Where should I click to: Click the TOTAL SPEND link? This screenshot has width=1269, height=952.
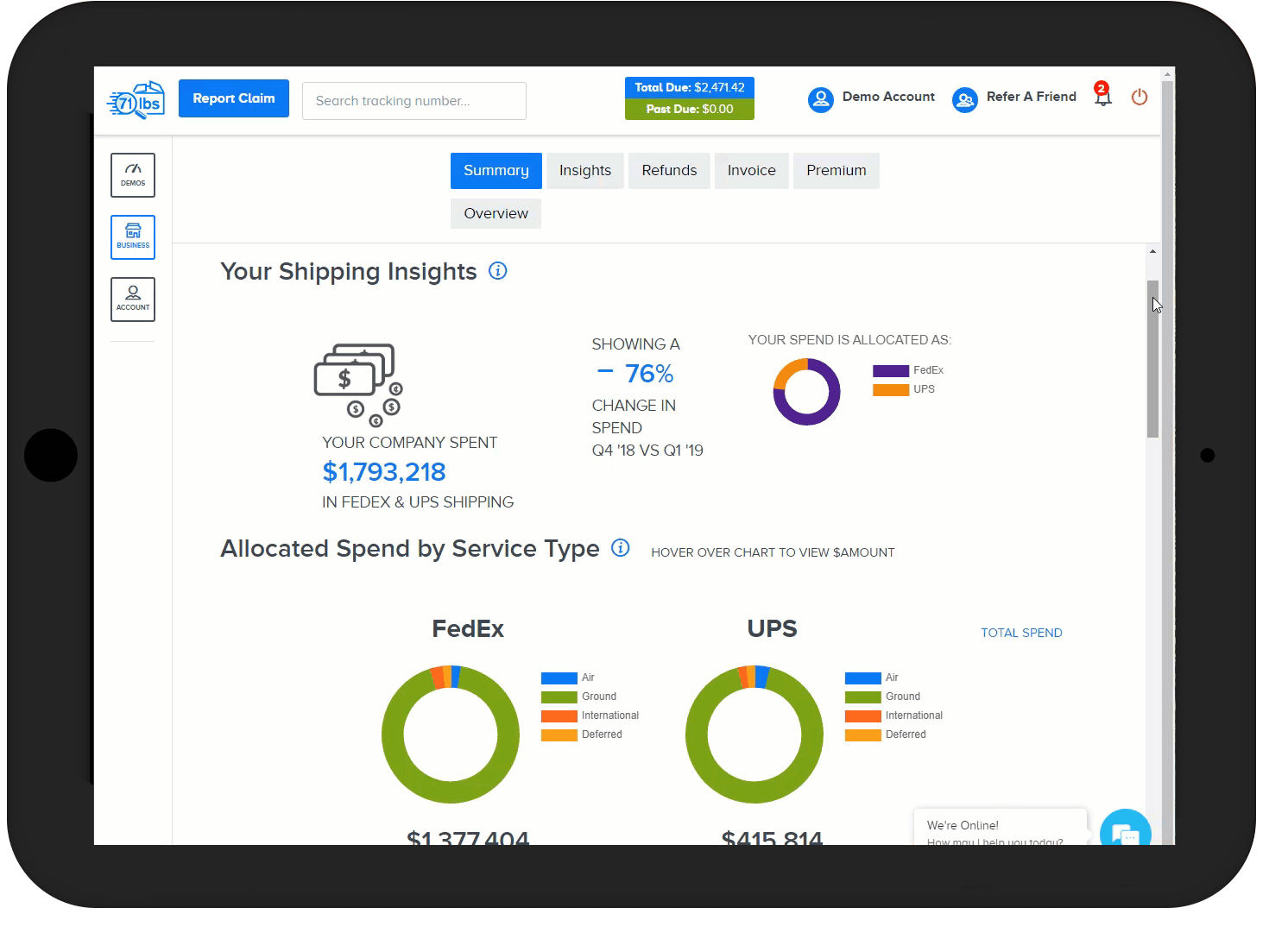1021,633
